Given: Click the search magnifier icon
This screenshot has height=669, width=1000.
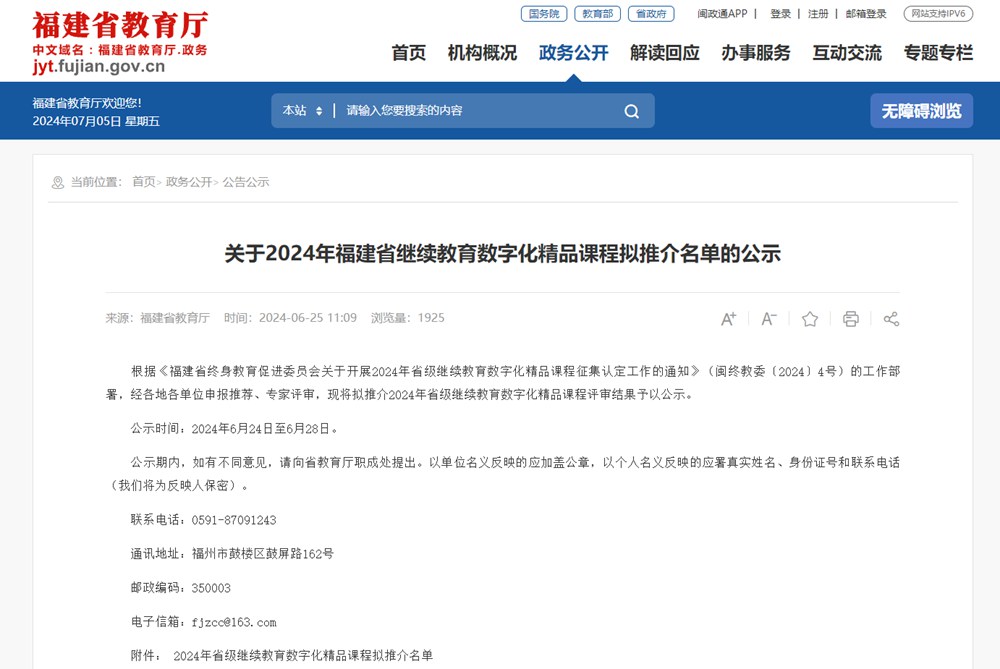Looking at the screenshot, I should [x=631, y=112].
